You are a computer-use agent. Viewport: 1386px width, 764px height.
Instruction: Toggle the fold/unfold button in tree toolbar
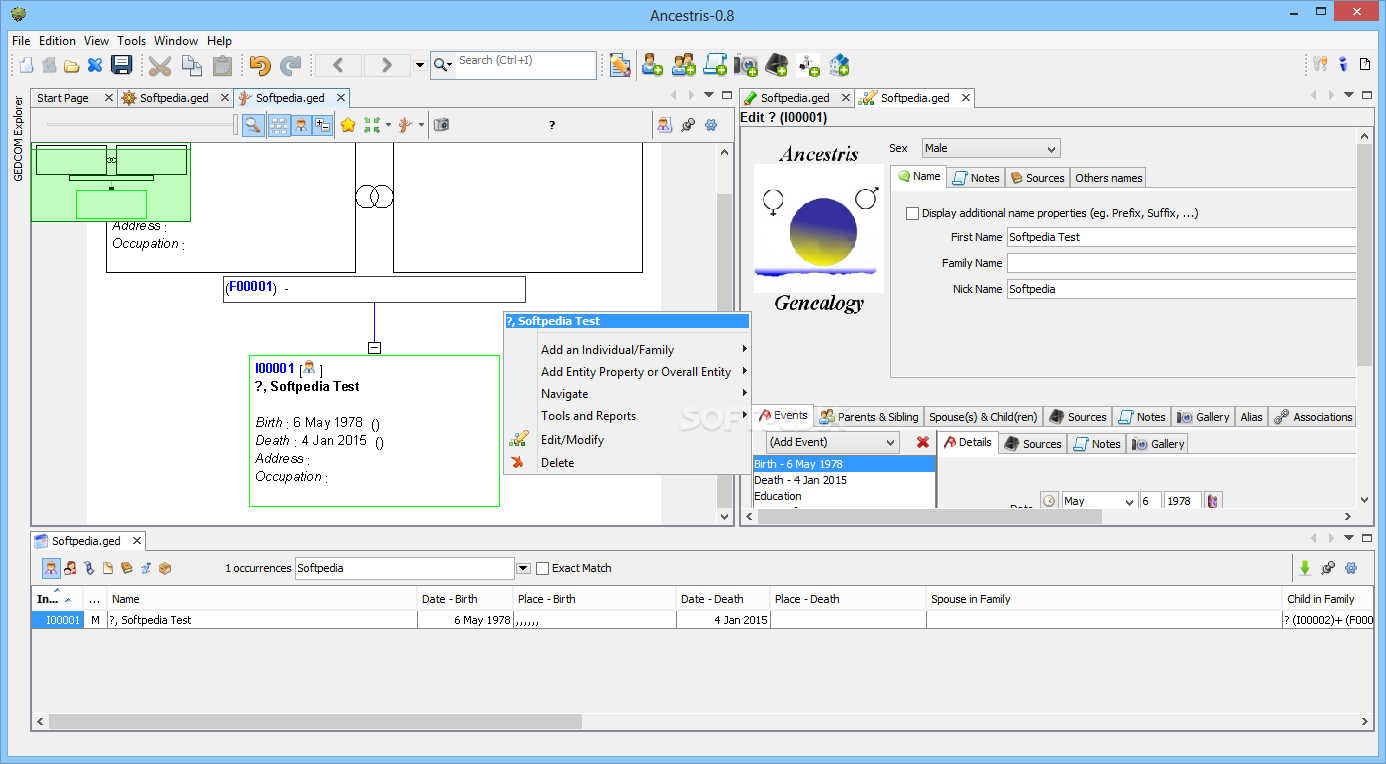click(322, 125)
